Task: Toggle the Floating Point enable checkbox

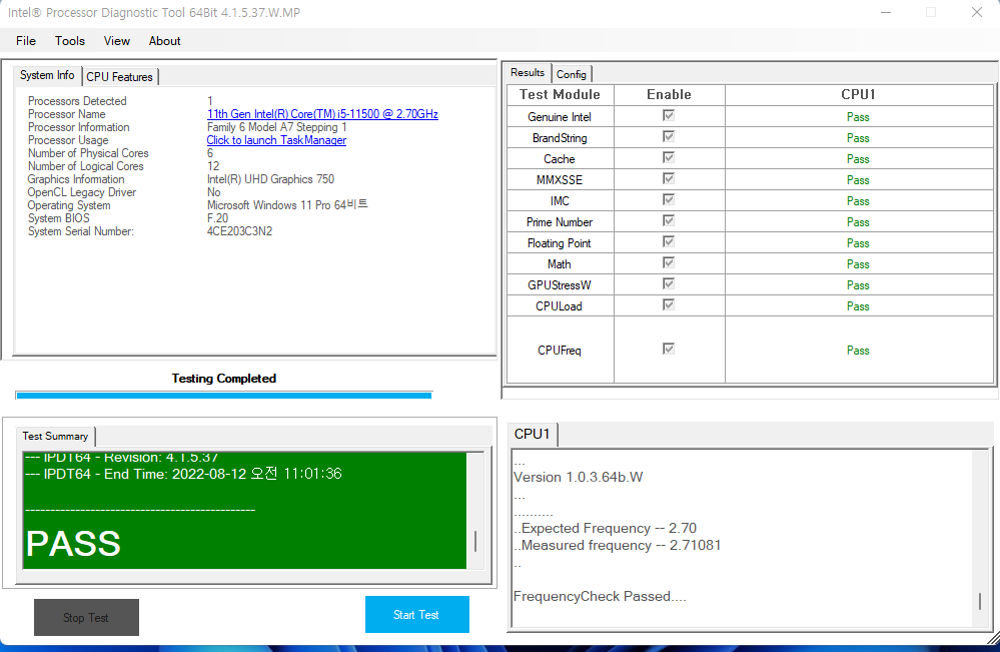Action: click(668, 242)
